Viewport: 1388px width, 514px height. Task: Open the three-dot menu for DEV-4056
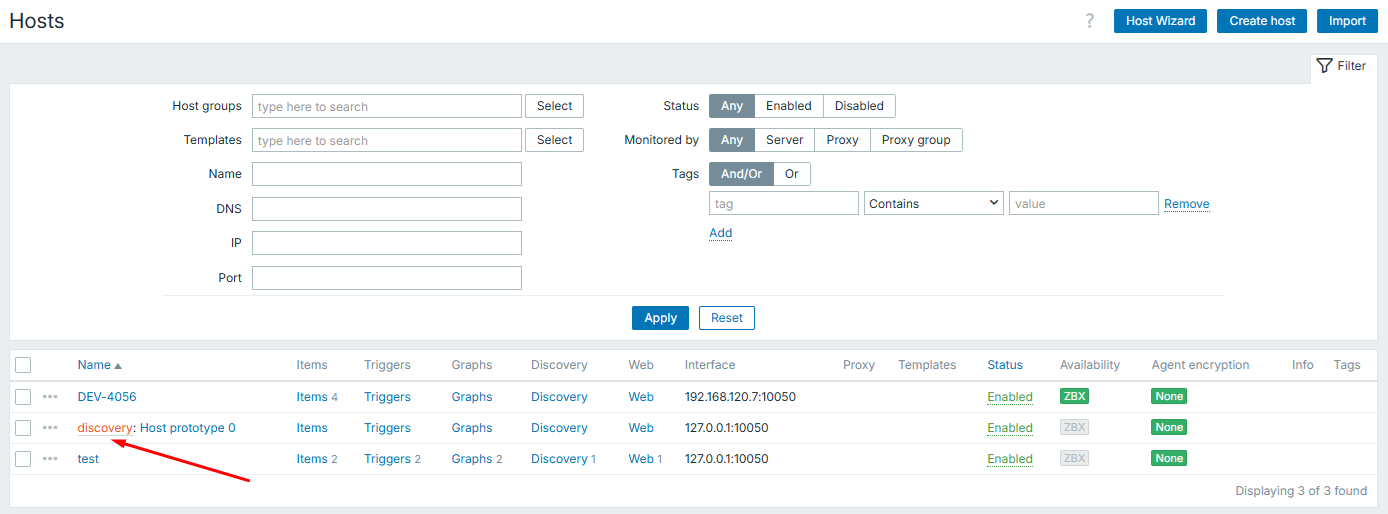pos(50,397)
